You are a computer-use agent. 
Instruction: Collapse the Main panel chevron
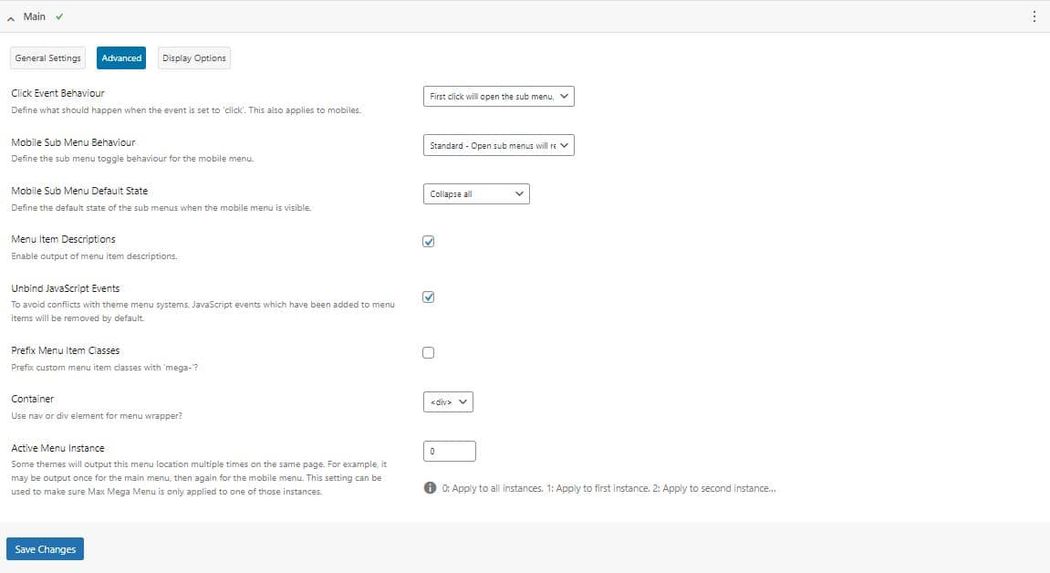[11, 19]
